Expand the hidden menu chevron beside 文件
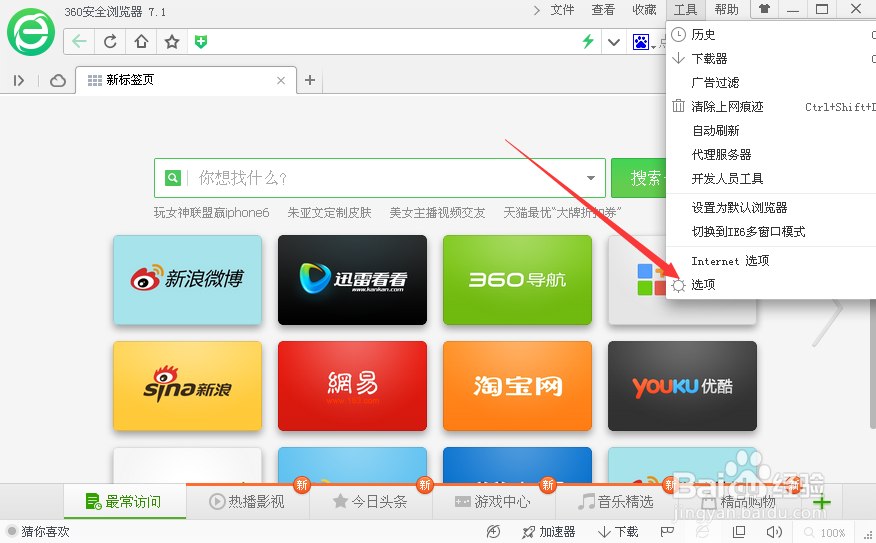 (x=536, y=10)
